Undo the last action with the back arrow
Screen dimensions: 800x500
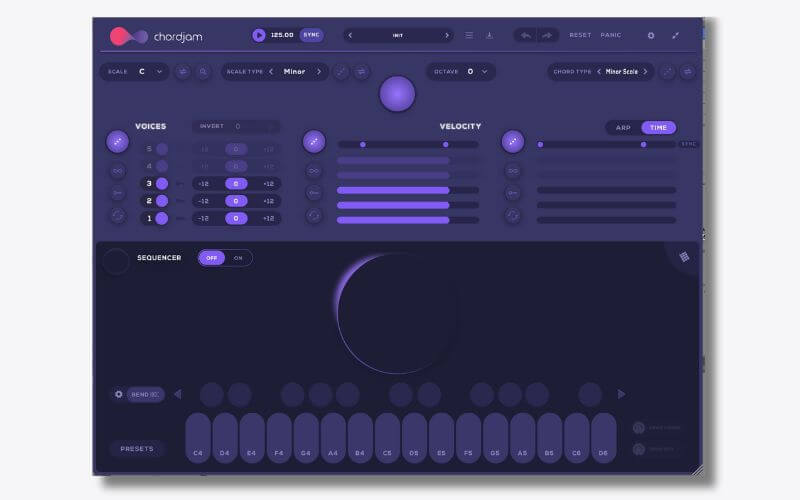point(526,35)
